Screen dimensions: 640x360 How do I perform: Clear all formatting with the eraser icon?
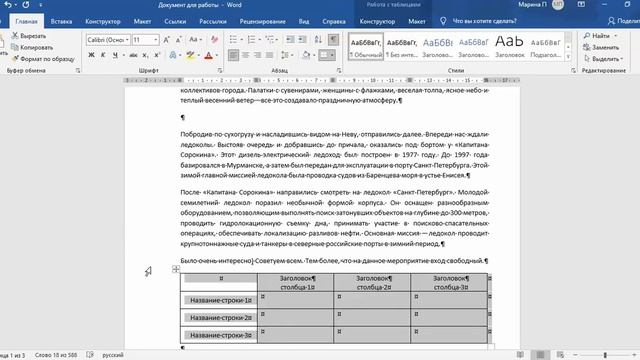pos(214,40)
